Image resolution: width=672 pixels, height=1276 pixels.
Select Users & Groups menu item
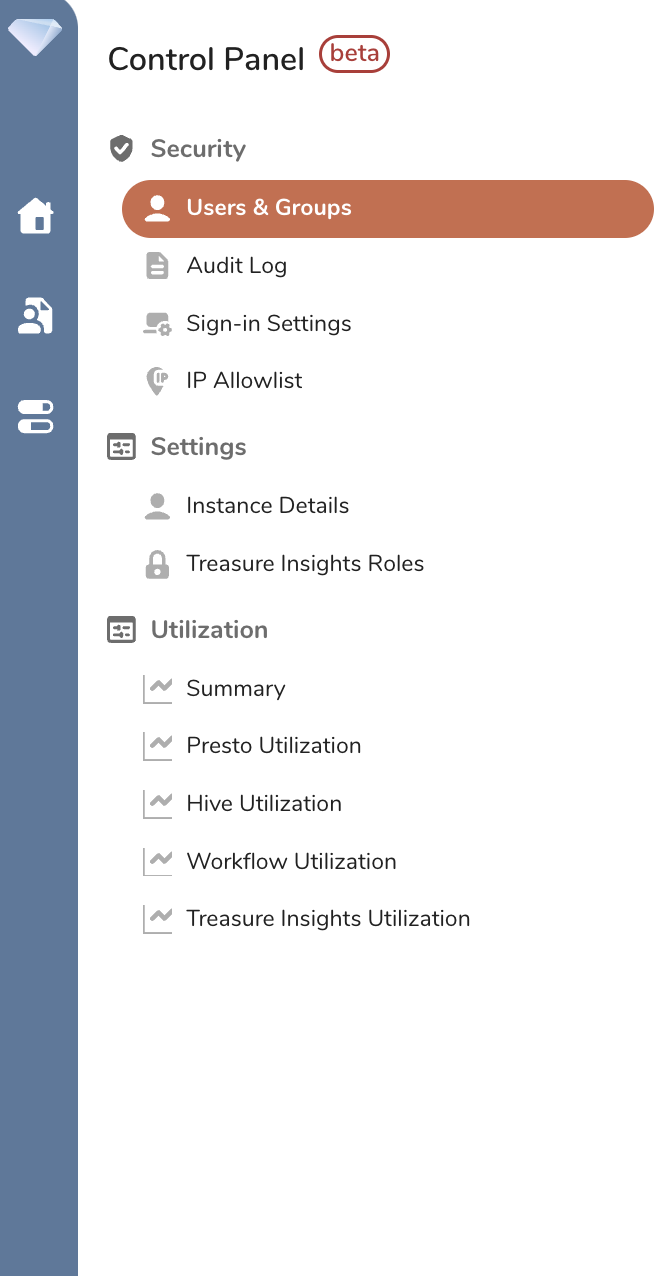coord(269,208)
